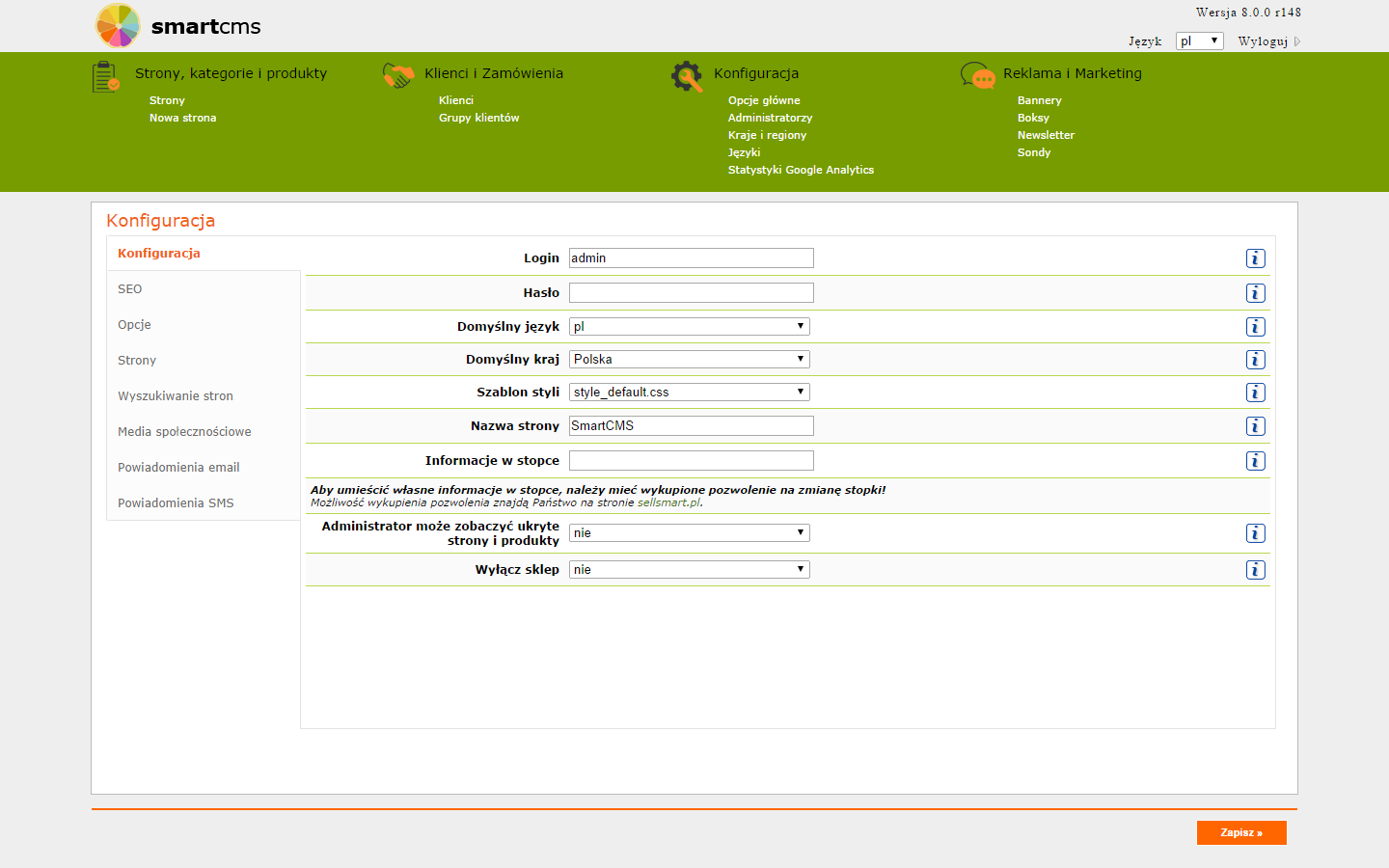Click the smartcms colorful logo
Image resolution: width=1389 pixels, height=868 pixels.
click(118, 26)
